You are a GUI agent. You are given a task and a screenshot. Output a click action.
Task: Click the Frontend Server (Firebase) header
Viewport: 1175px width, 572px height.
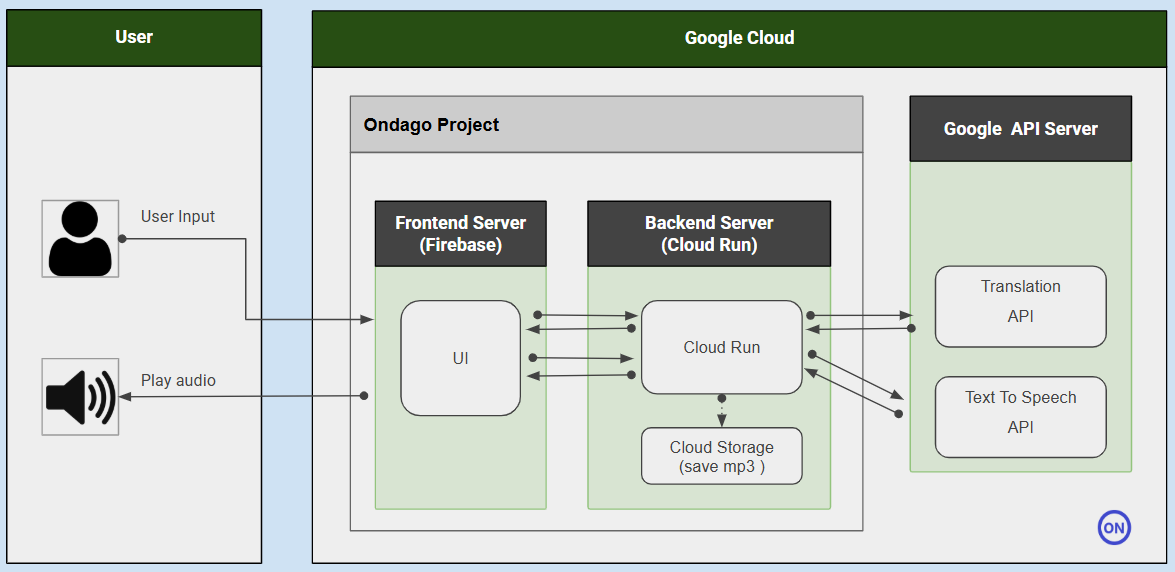coord(461,233)
